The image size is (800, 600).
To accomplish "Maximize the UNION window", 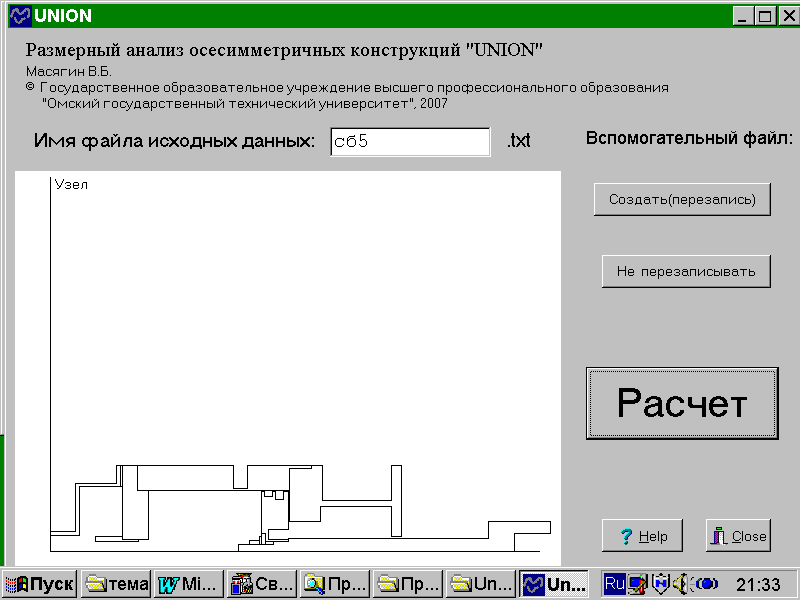I will (765, 16).
